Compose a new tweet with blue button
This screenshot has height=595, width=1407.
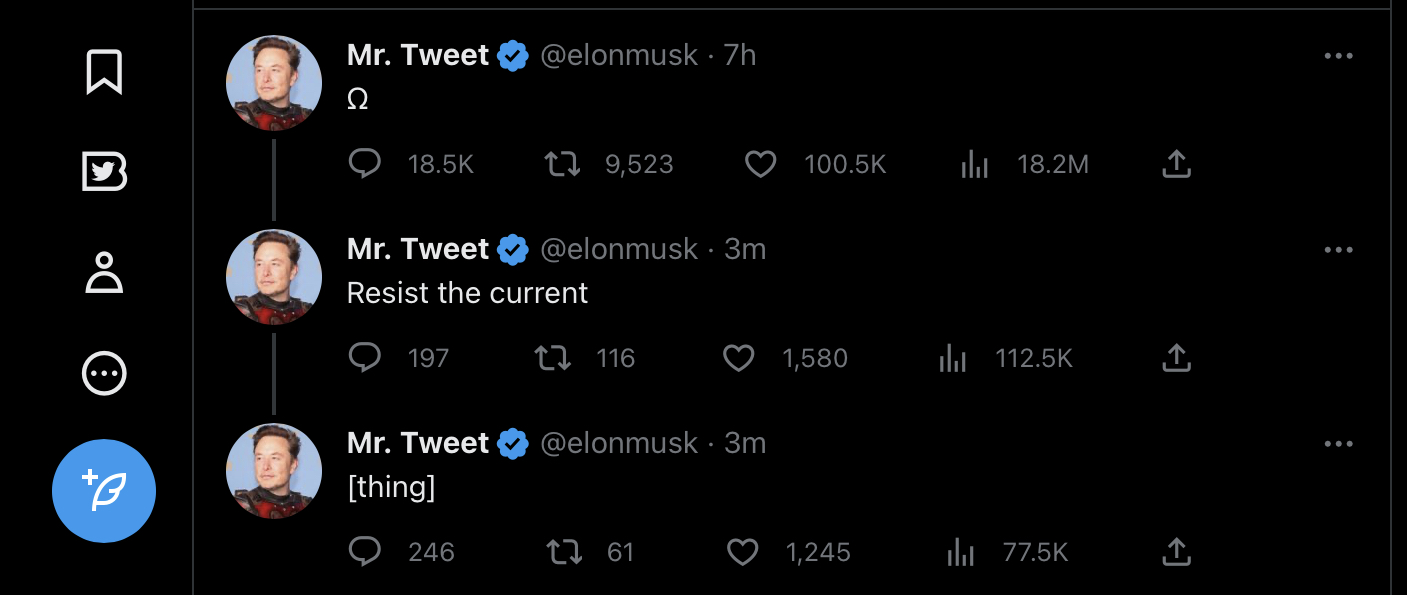pos(104,491)
